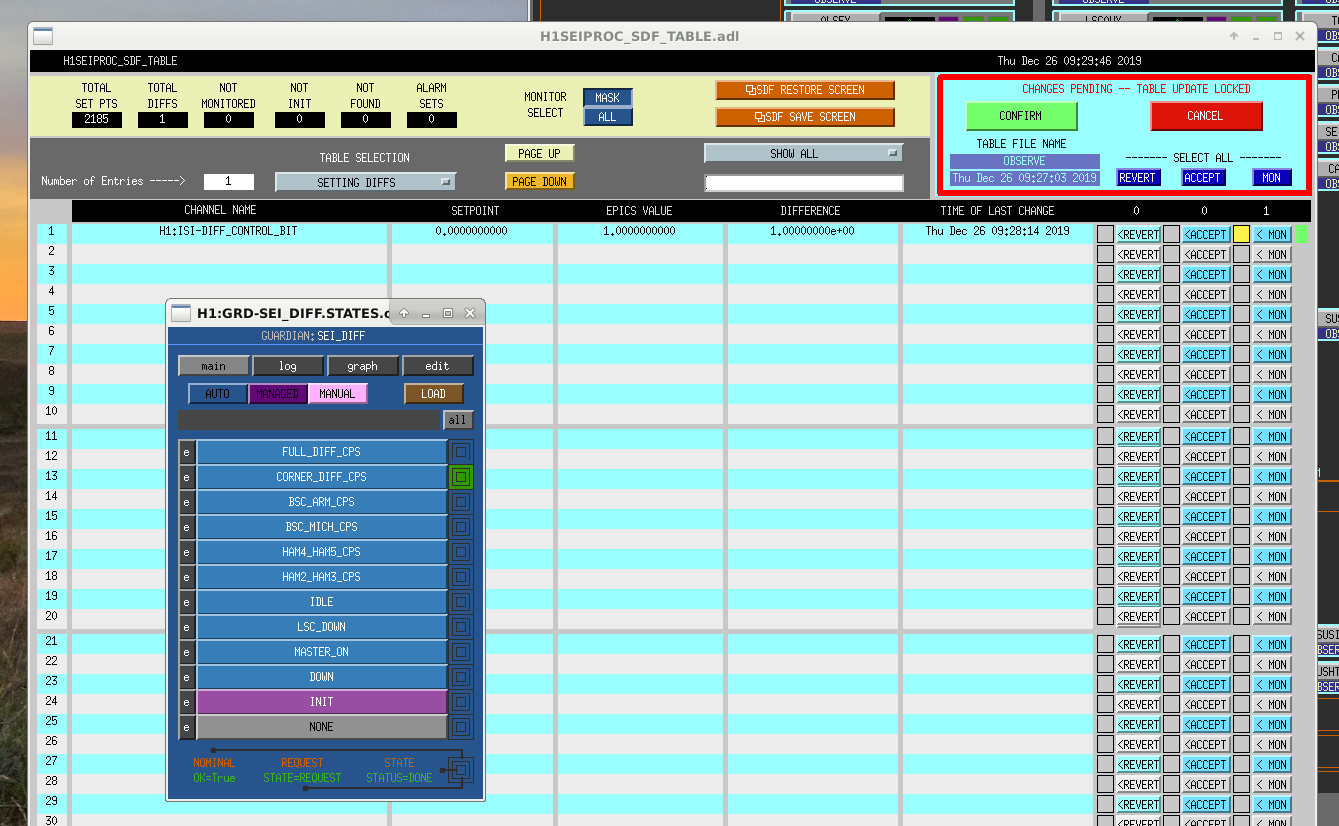Screen dimensions: 1339x826
Task: Click the status square icon in the guardian footer
Action: click(x=461, y=770)
